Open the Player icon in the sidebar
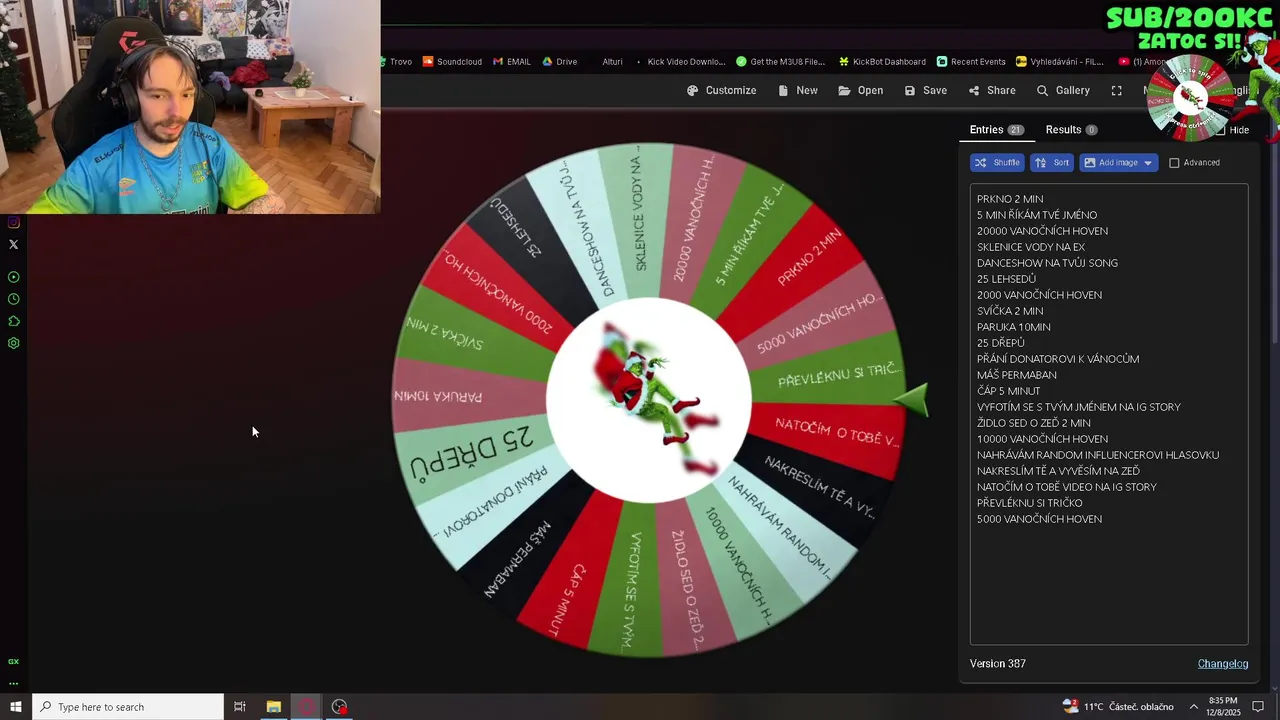The image size is (1280, 720). click(13, 277)
